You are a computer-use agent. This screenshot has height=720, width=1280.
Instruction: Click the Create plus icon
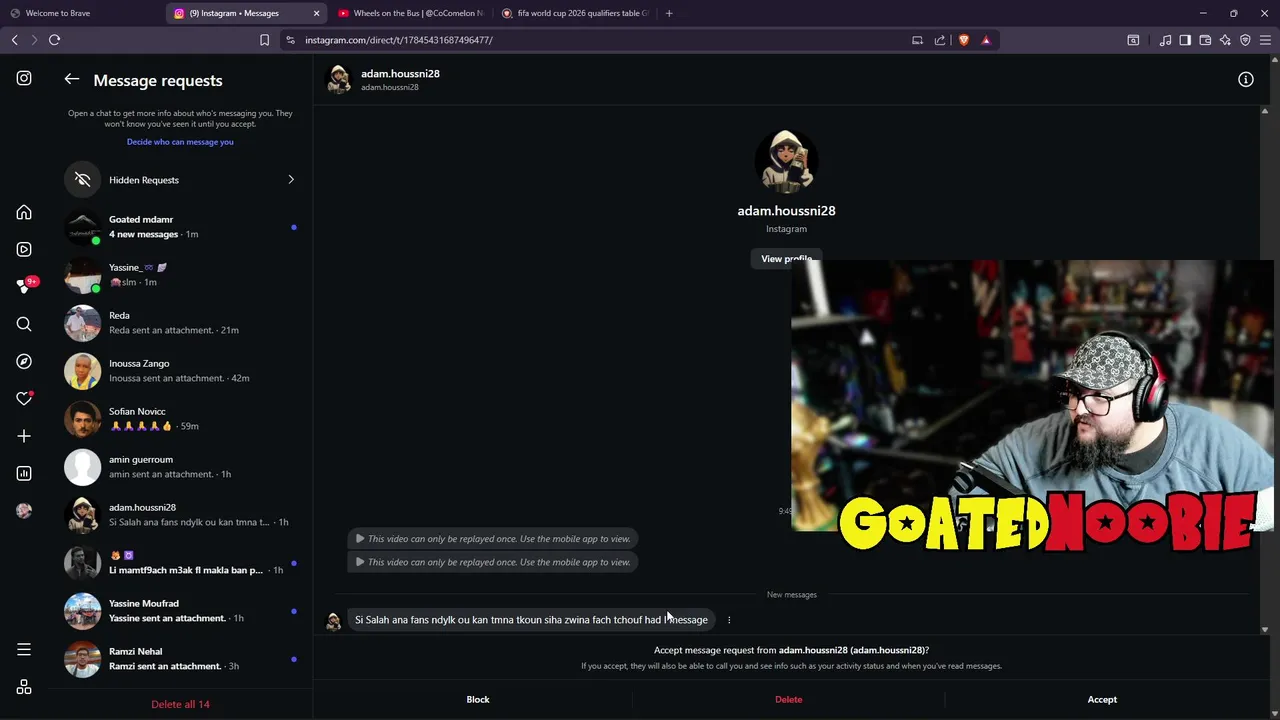pos(24,436)
